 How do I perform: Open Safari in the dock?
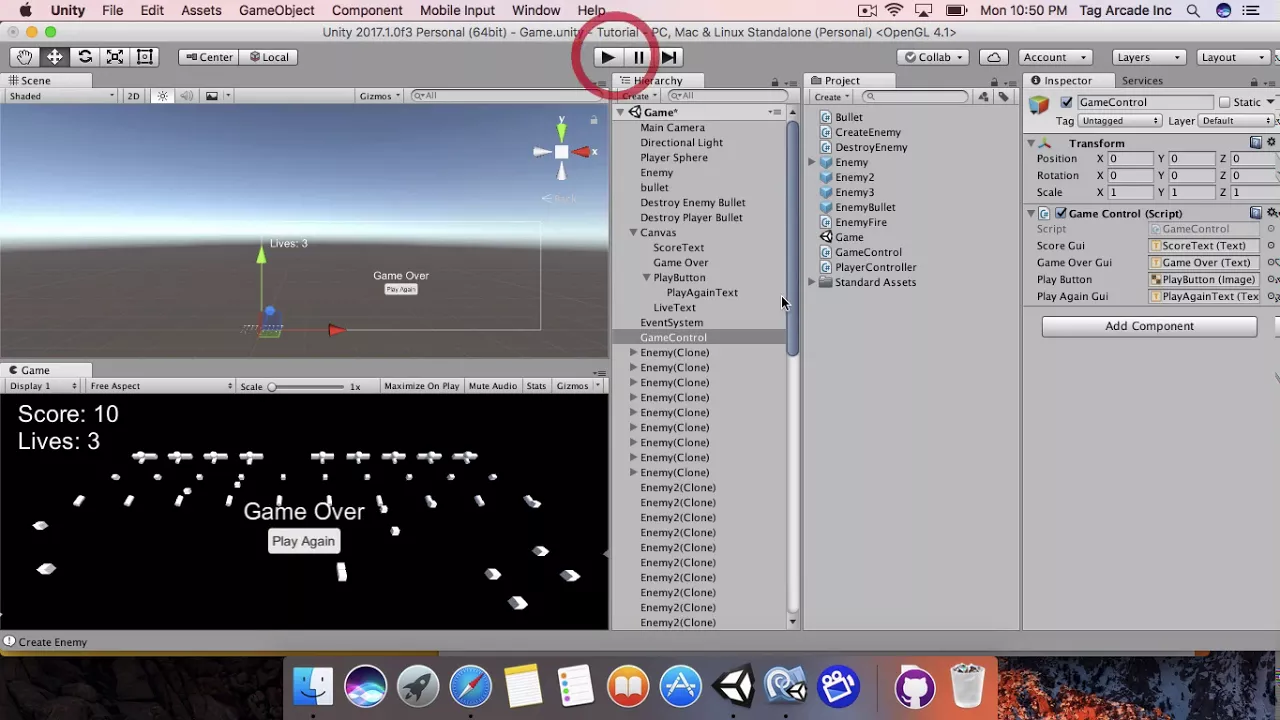click(470, 687)
